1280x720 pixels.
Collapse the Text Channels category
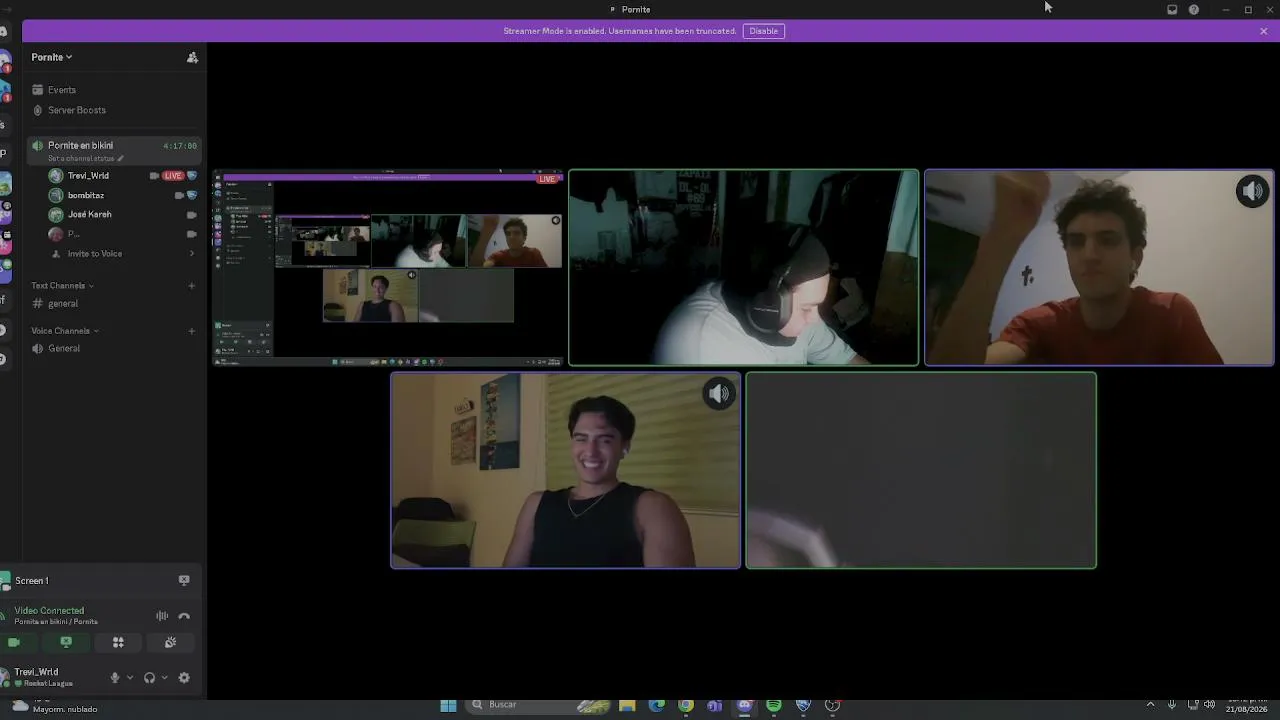coord(63,286)
